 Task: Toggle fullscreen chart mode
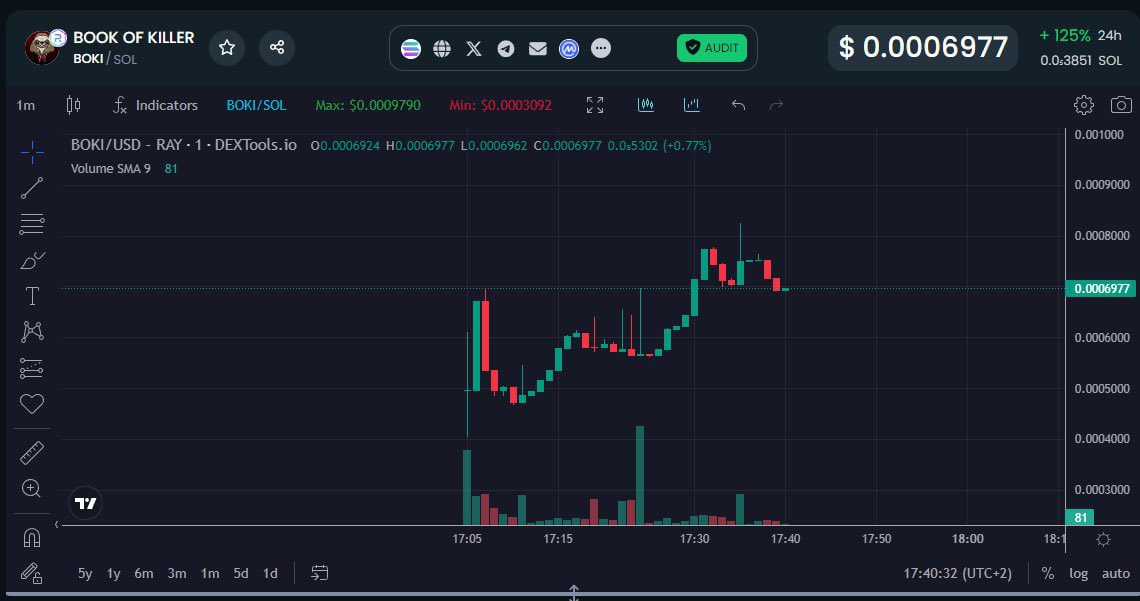pos(595,105)
